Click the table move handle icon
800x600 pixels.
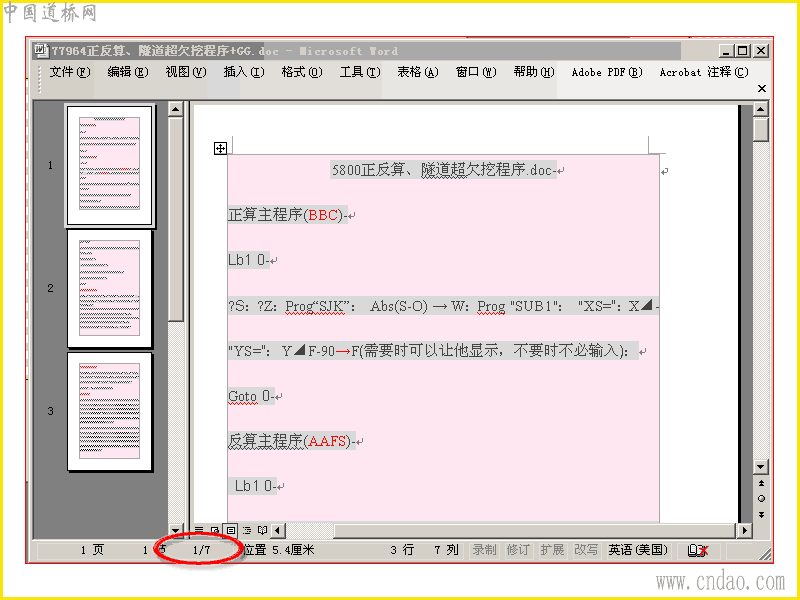pyautogui.click(x=220, y=148)
